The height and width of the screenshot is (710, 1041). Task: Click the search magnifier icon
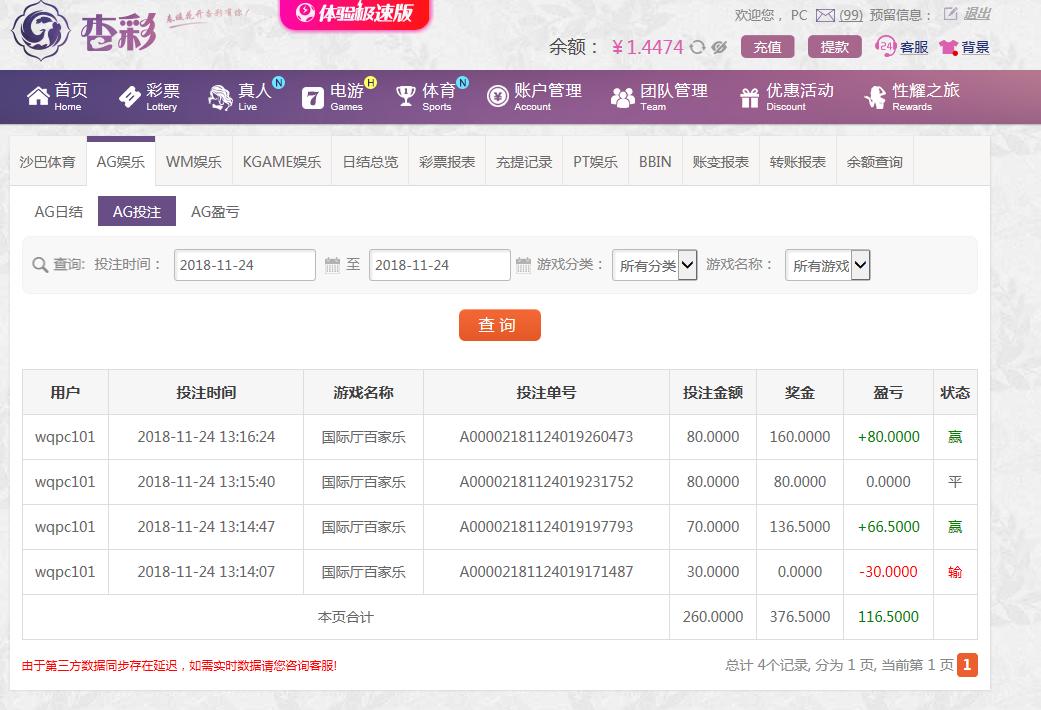coord(40,264)
